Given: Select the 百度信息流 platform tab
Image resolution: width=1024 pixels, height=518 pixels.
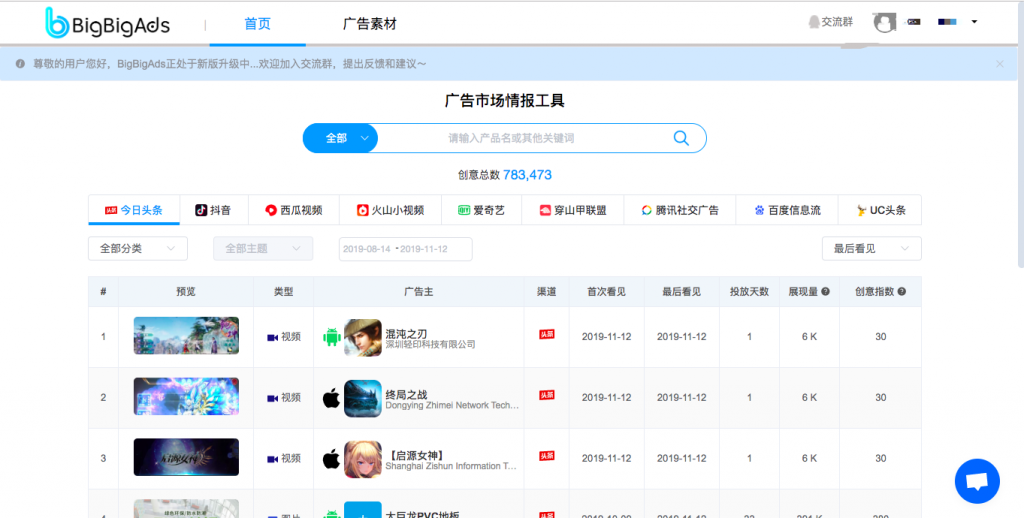Looking at the screenshot, I should [787, 210].
